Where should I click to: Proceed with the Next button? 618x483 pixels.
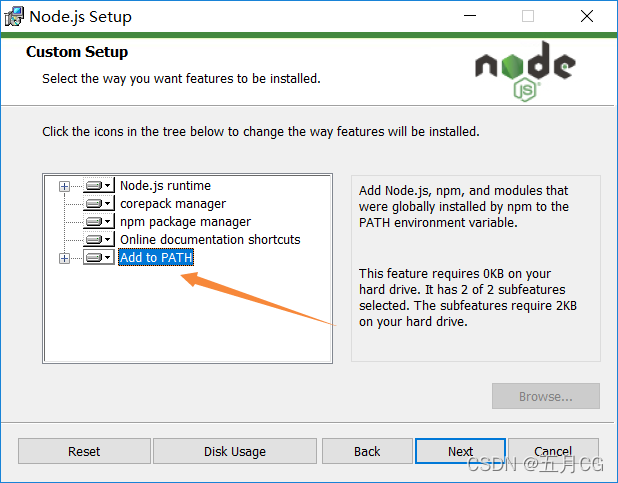click(x=460, y=451)
